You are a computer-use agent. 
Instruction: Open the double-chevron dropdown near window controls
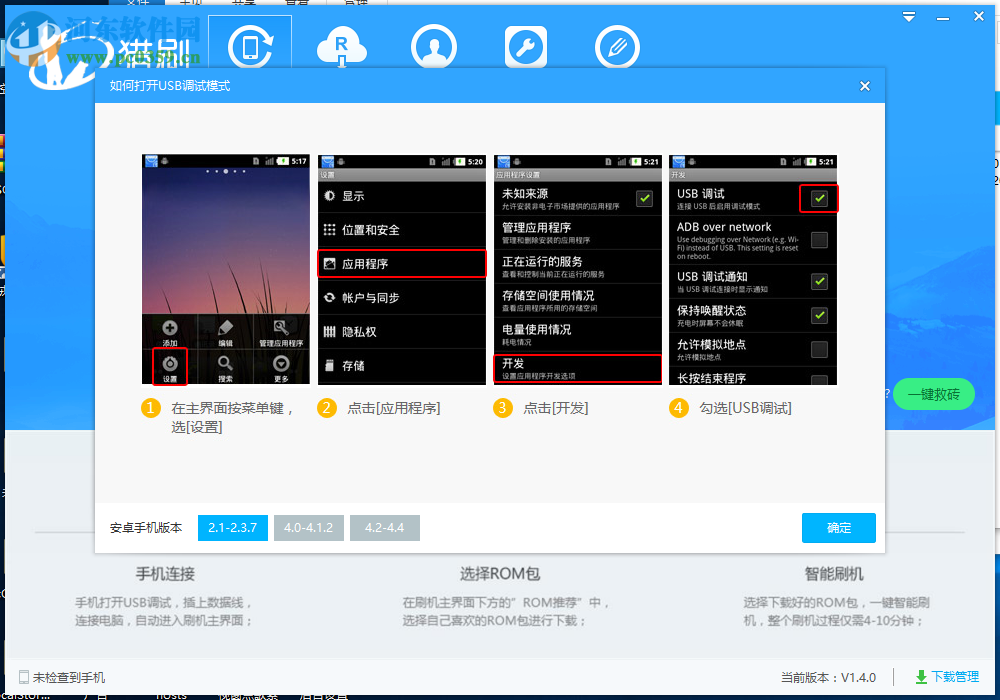point(908,16)
